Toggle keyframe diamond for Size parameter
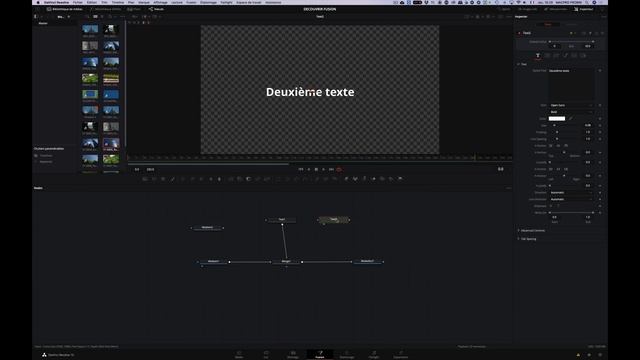The image size is (640, 360). pyautogui.click(x=600, y=125)
